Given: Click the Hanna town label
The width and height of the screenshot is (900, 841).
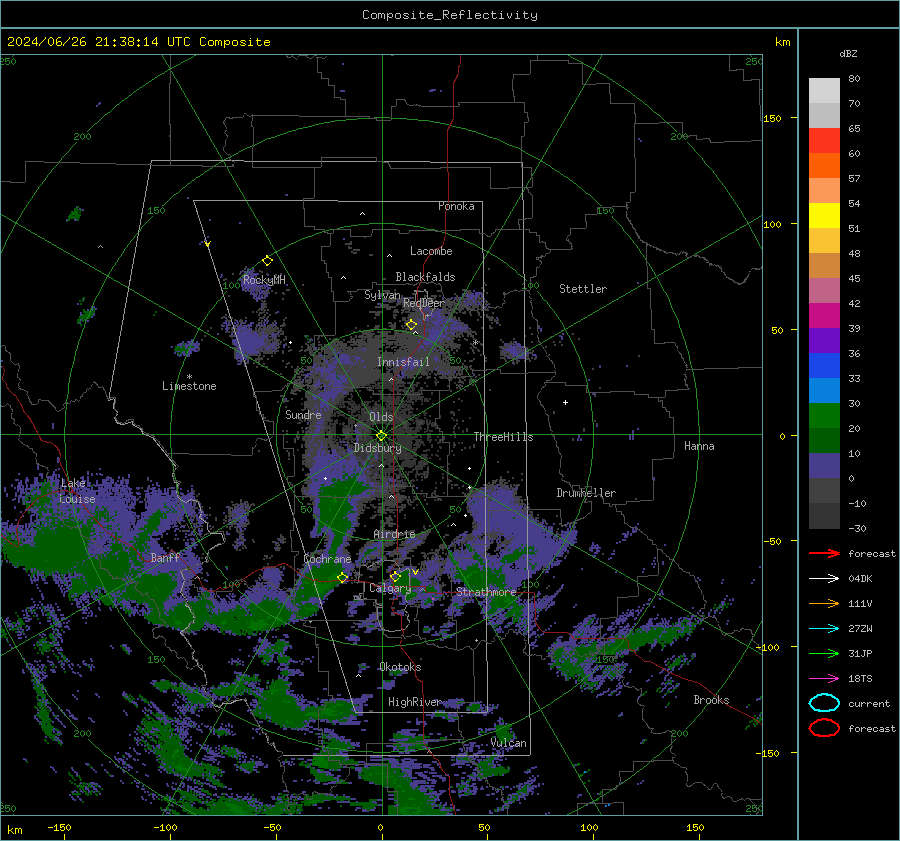Looking at the screenshot, I should (x=699, y=446).
